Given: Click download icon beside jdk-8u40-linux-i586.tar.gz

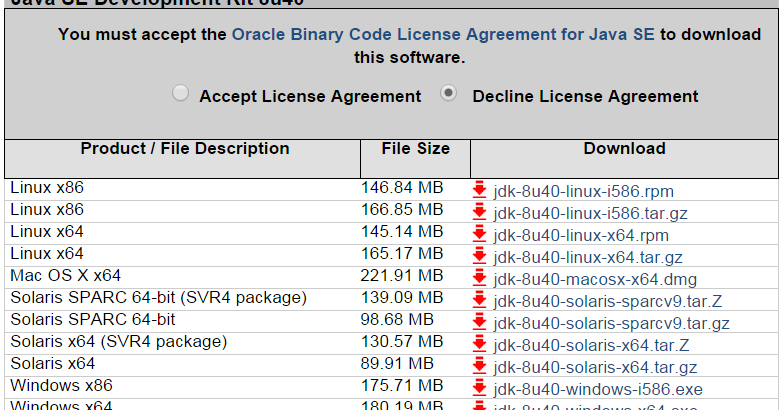Looking at the screenshot, I should coord(479,213).
